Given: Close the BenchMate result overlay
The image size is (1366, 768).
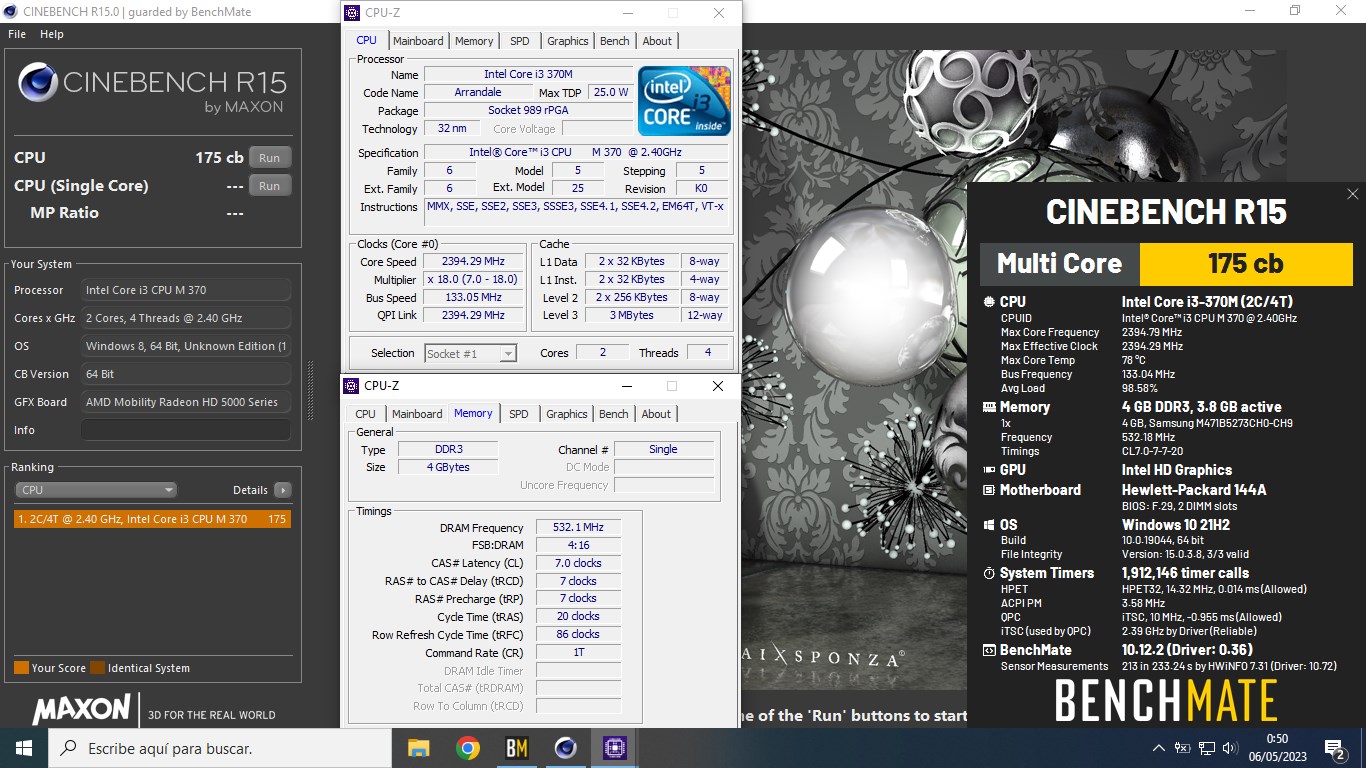Looking at the screenshot, I should 1352,194.
